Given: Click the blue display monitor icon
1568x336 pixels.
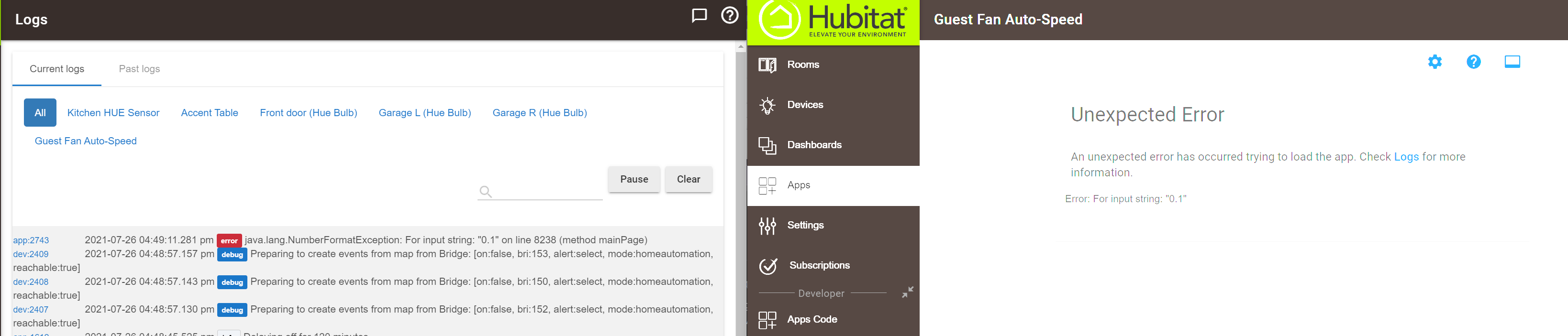Looking at the screenshot, I should (x=1512, y=61).
